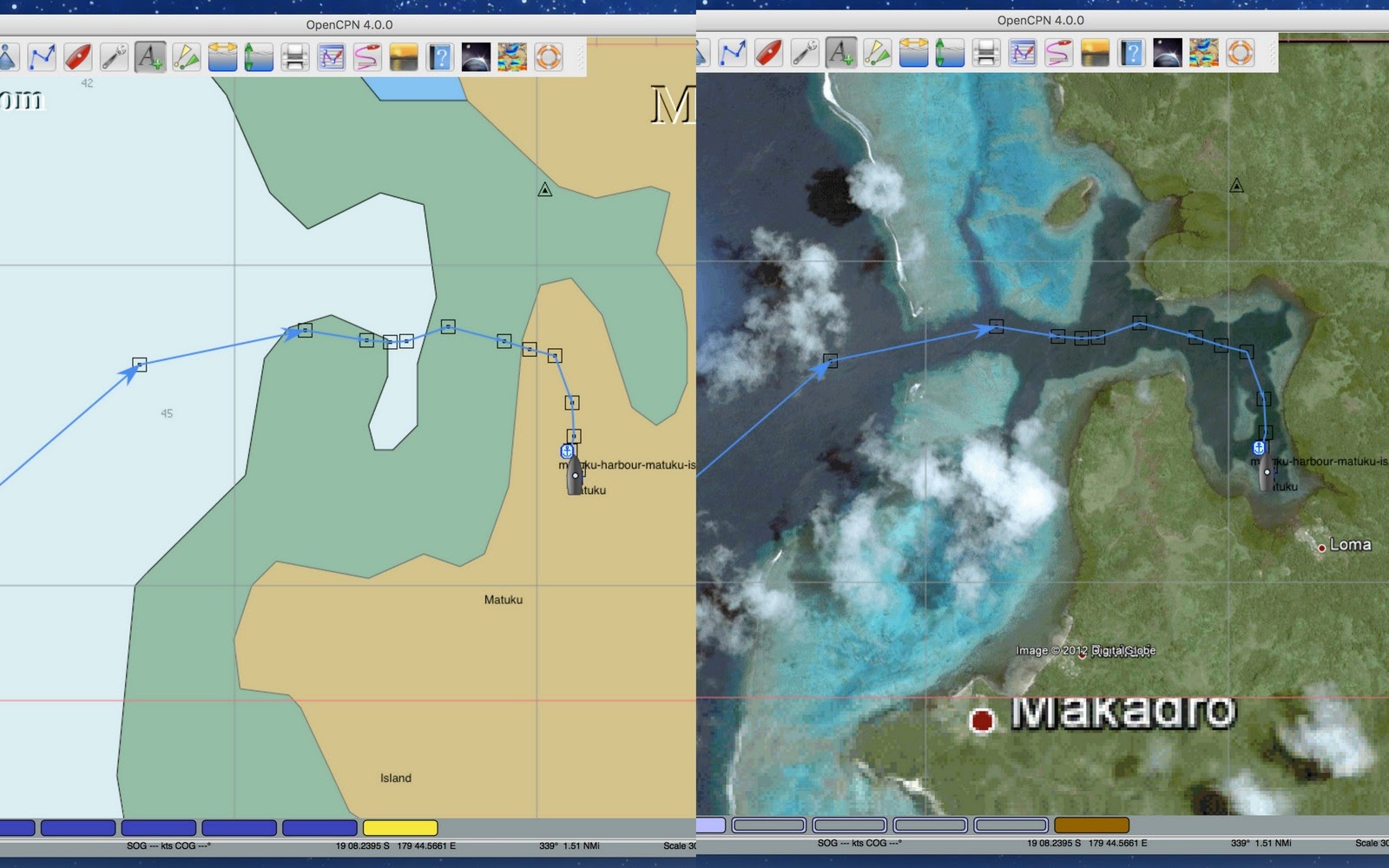Select Create Route tool in the satellite chart window
The image size is (1389, 868).
(733, 53)
